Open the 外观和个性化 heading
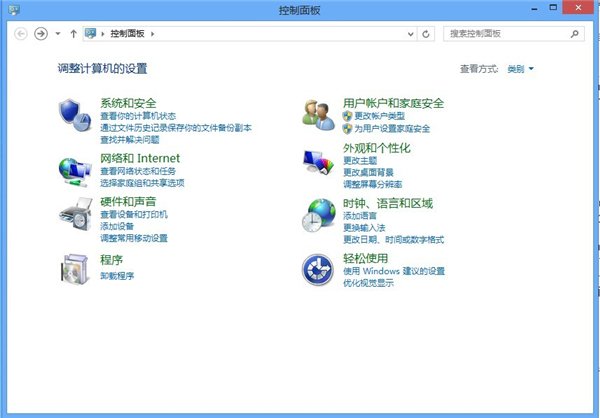This screenshot has width=600, height=418. point(377,148)
